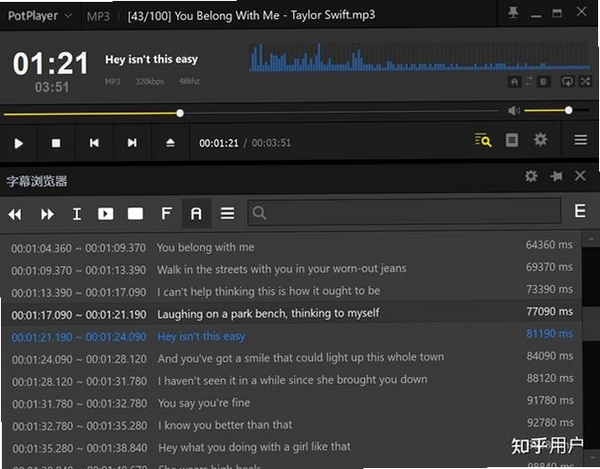
Task: Close the subtitle browser panel
Action: [x=580, y=176]
